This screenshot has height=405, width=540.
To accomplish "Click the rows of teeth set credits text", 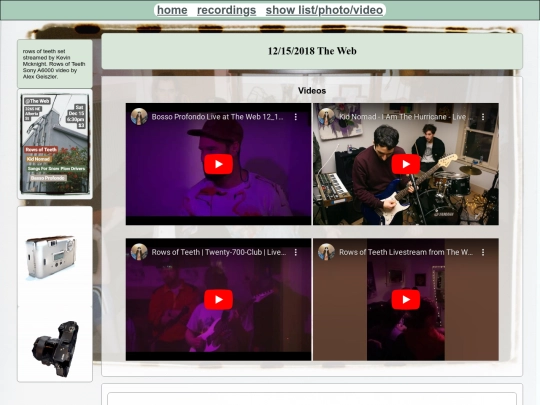I will click(54, 64).
